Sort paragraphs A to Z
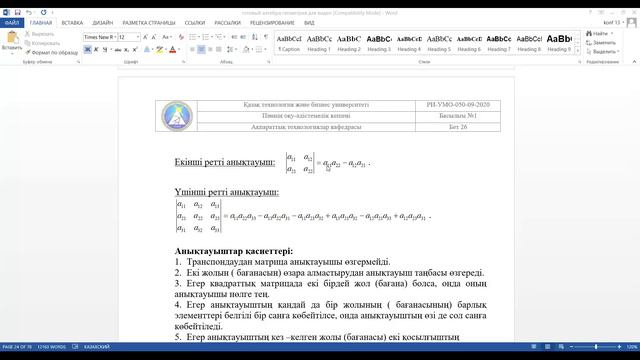Screen dimensions: 640x360 click(x=255, y=37)
